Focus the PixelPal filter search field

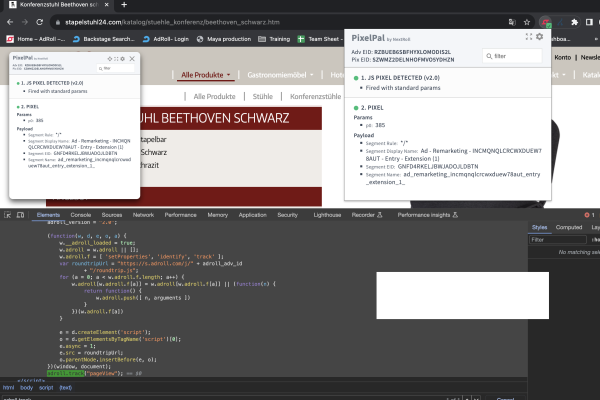pos(518,56)
